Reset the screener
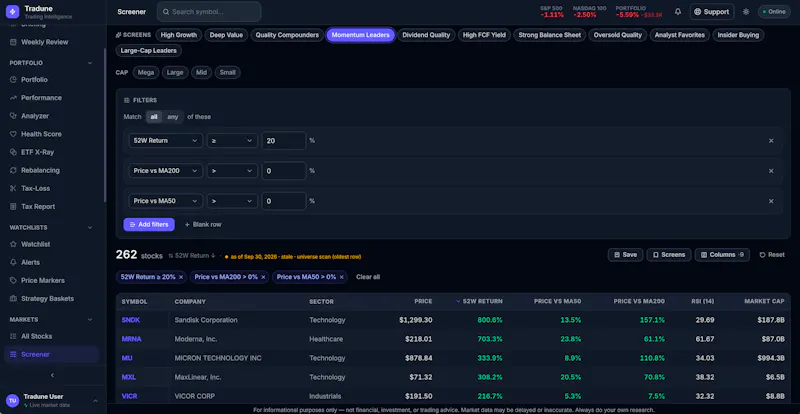This screenshot has width=800, height=414. coord(772,255)
